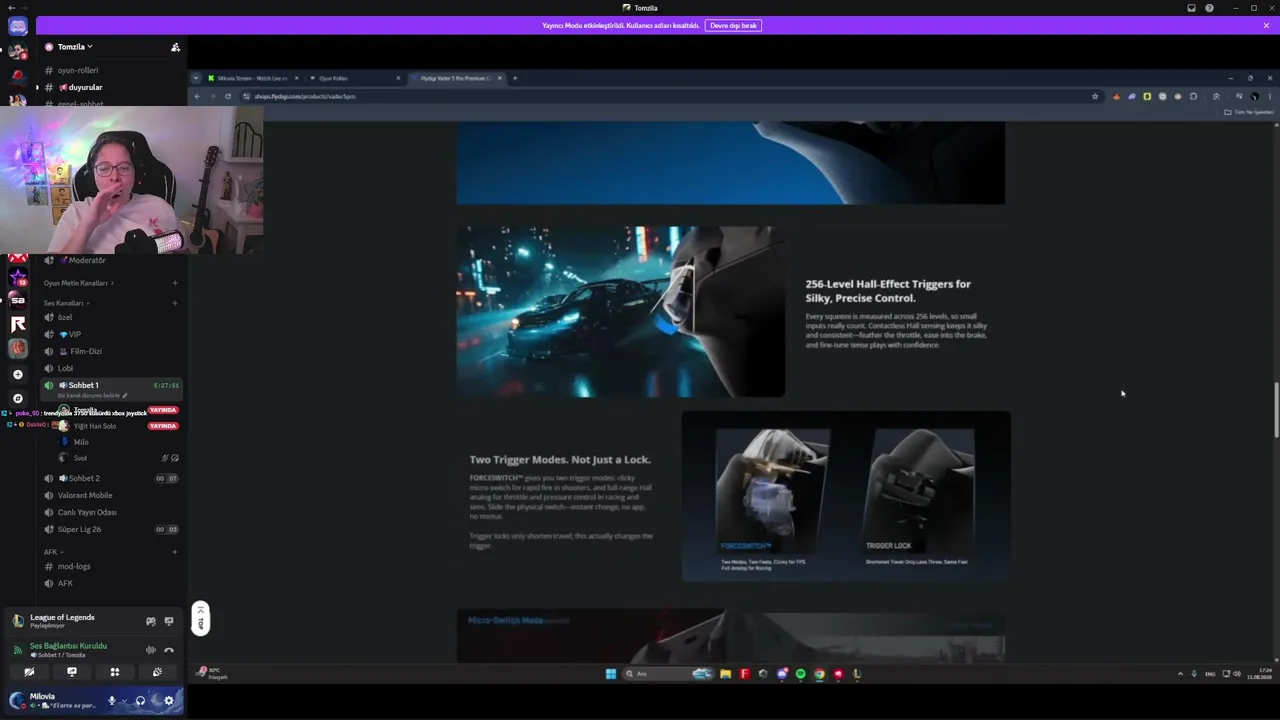
Task: Click the League of Legends activity icon
Action: [x=17, y=621]
